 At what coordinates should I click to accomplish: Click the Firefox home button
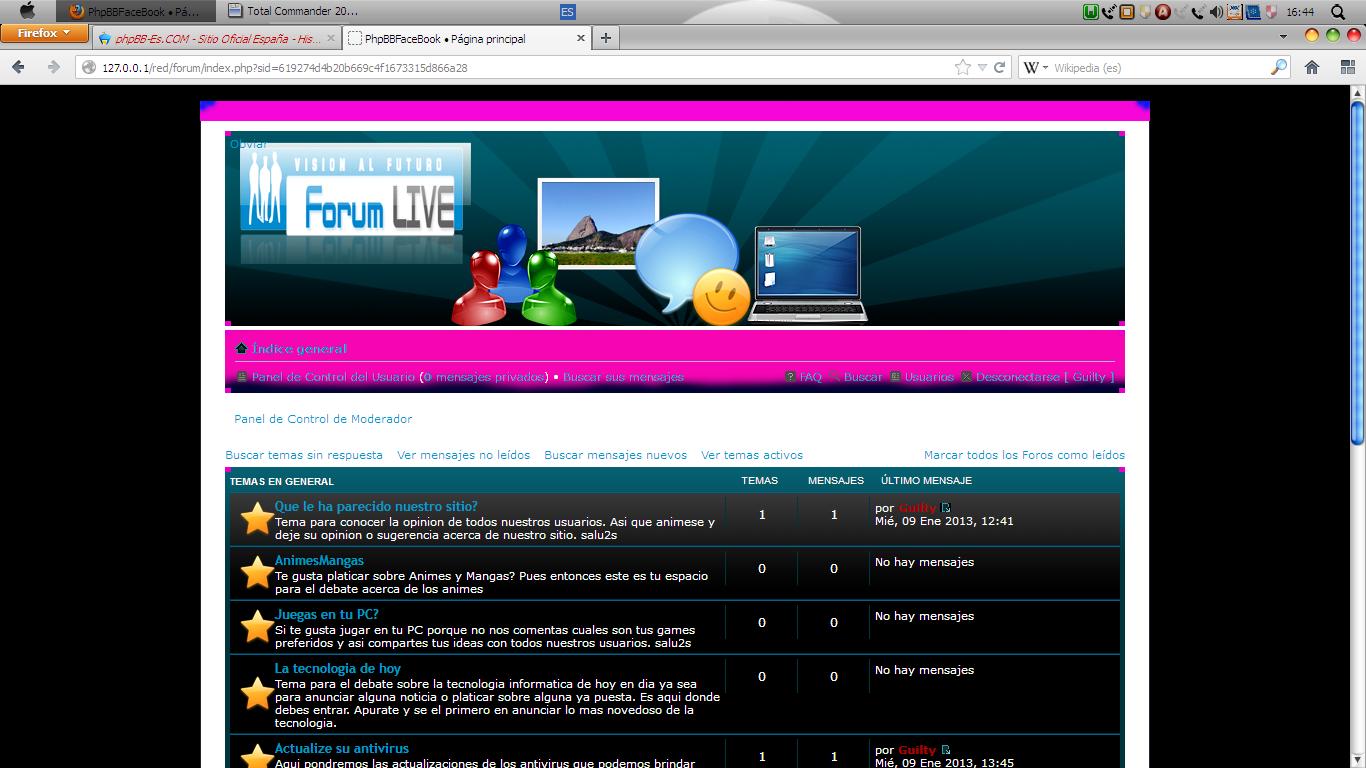tap(1312, 67)
